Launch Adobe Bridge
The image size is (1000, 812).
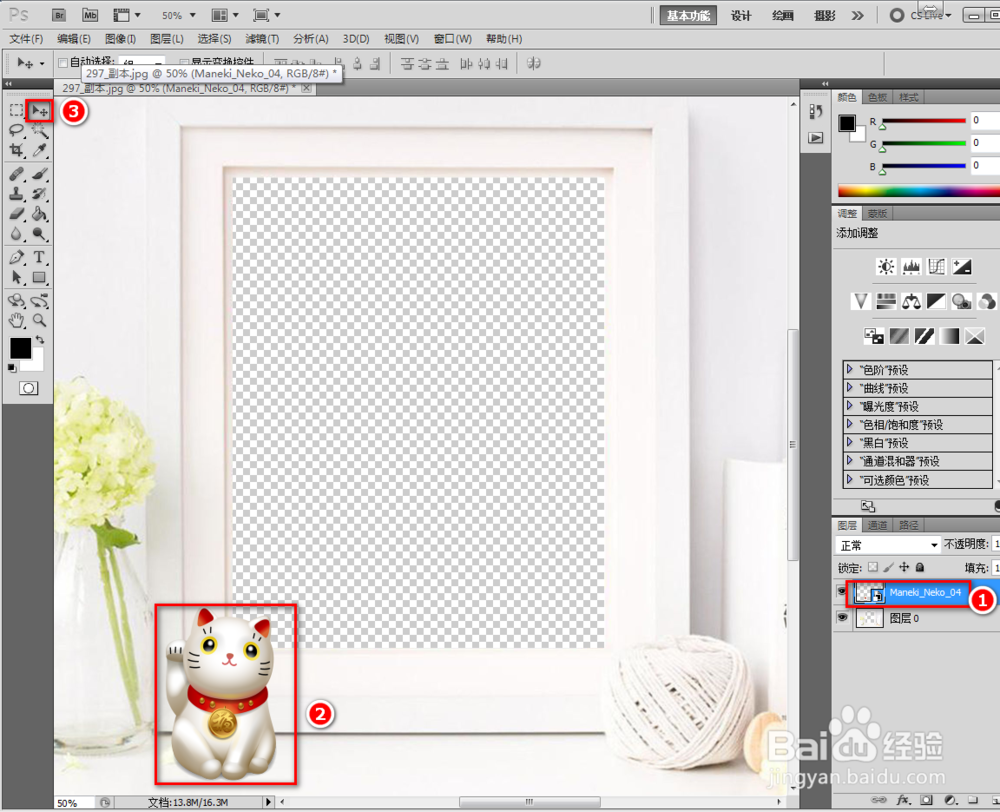(59, 15)
